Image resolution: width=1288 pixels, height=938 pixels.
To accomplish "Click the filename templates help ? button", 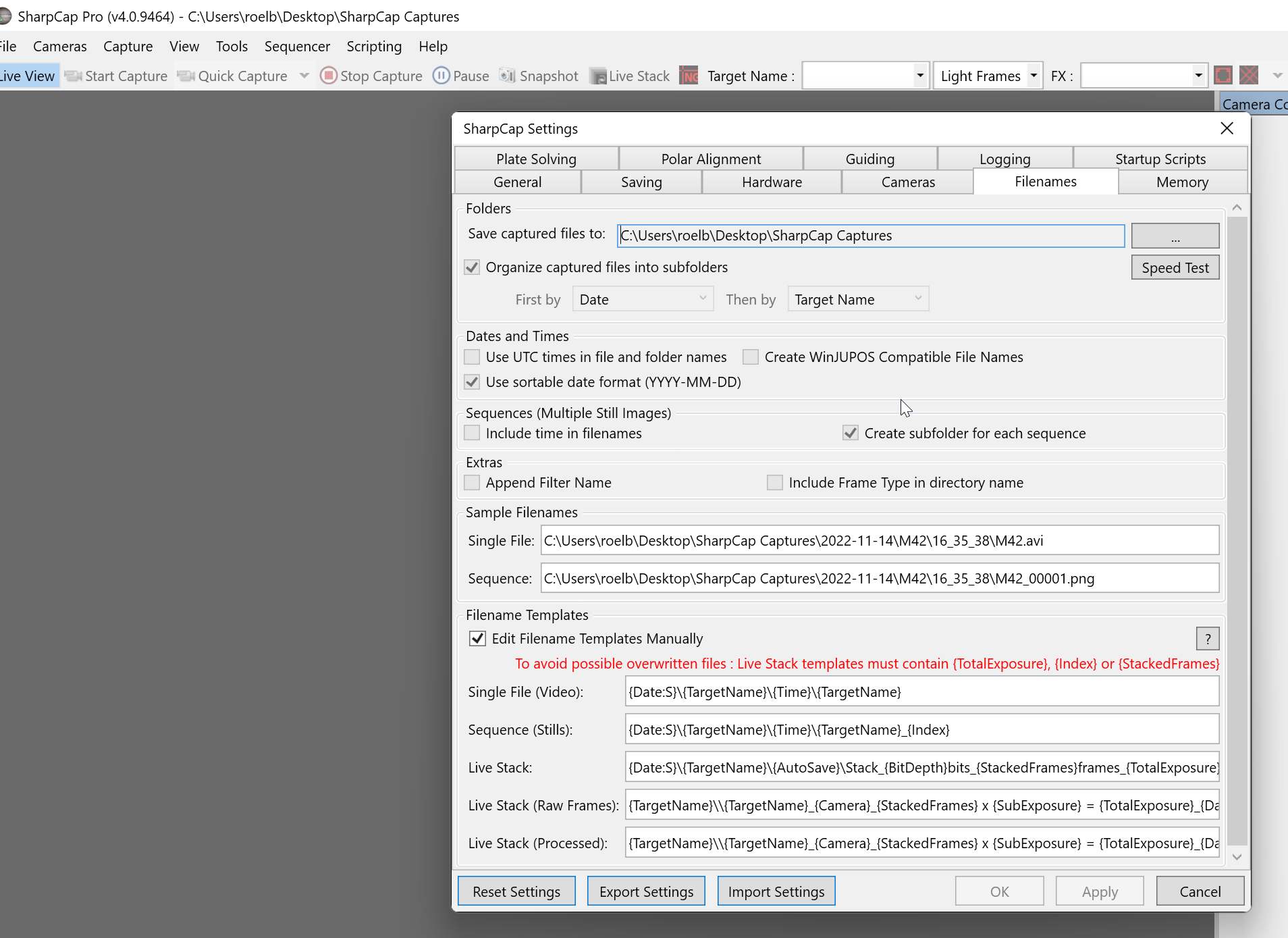I will (x=1208, y=638).
